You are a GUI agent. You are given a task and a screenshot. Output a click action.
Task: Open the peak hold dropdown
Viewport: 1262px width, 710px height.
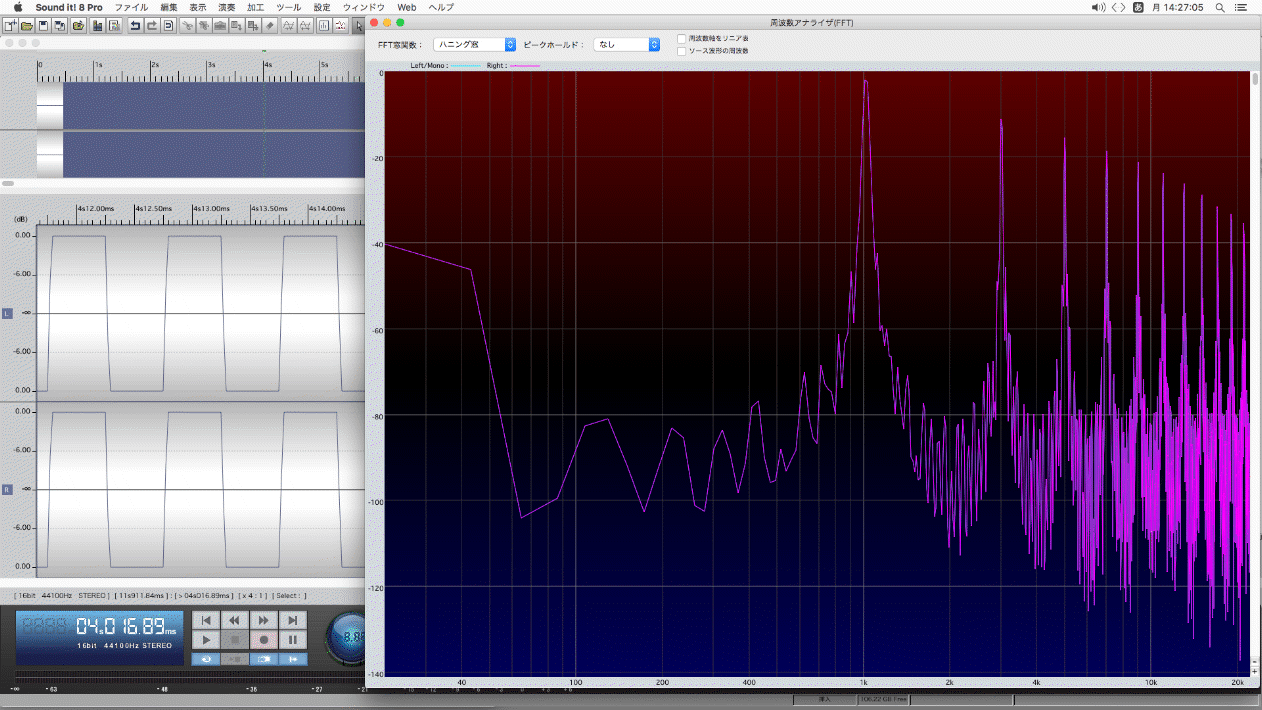tap(627, 44)
